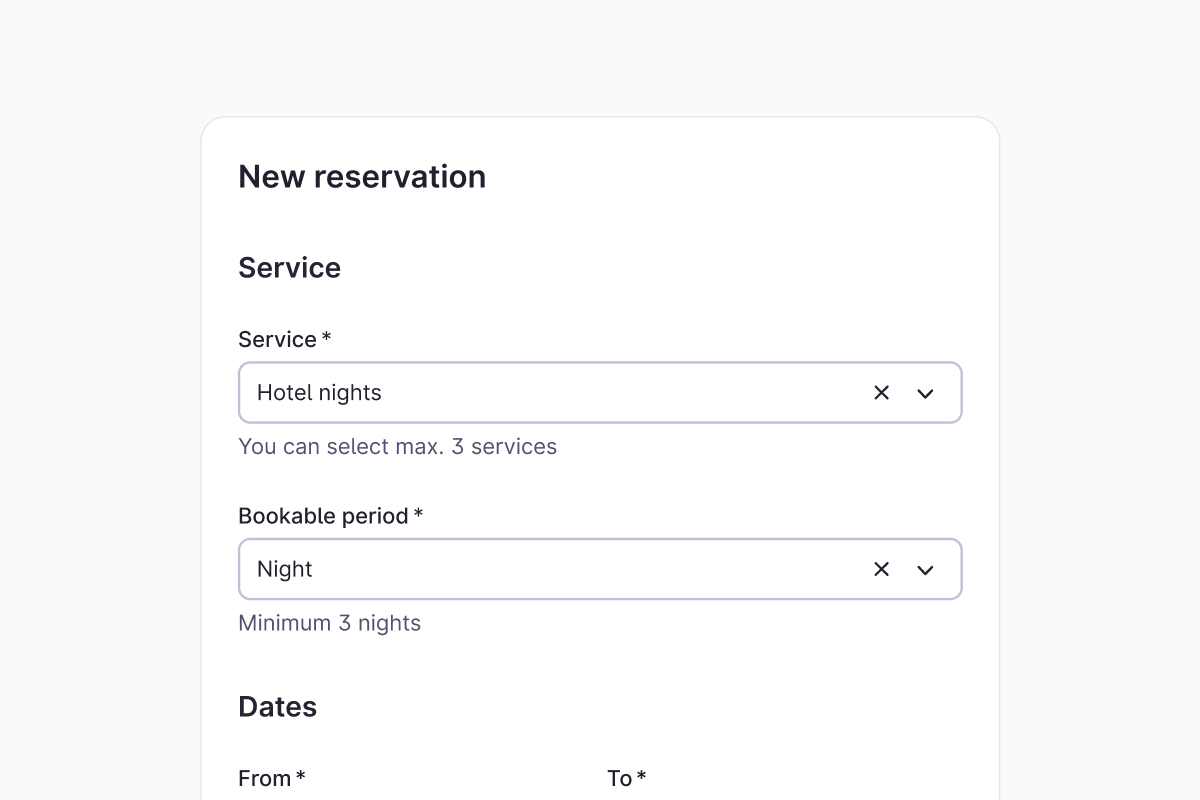Click the Bookable period field label
Viewport: 1200px width, 800px height.
coord(323,516)
